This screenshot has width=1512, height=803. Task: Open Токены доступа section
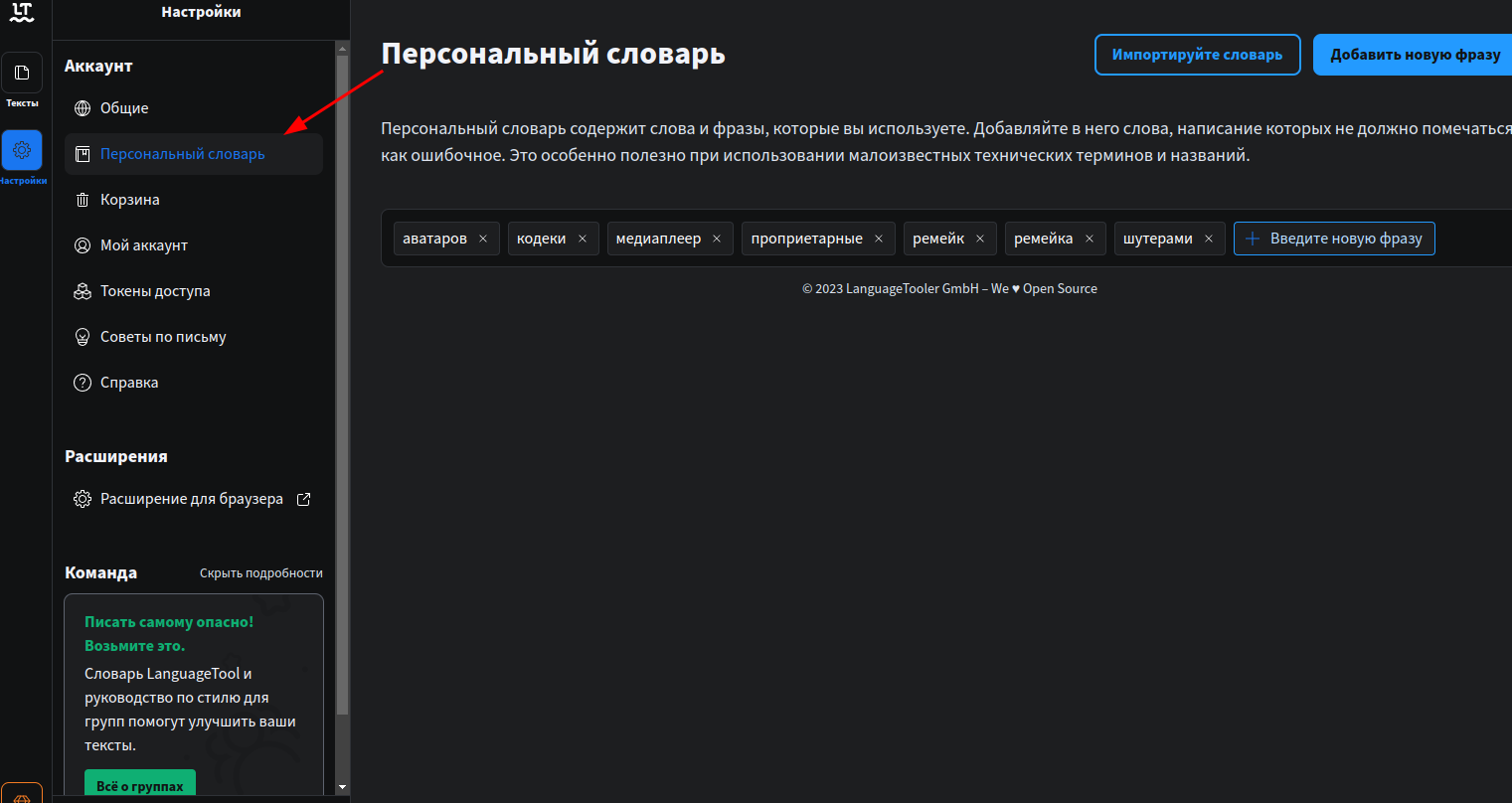click(x=194, y=291)
